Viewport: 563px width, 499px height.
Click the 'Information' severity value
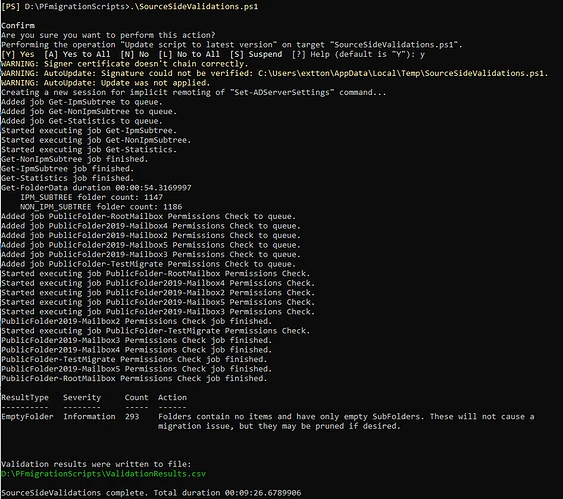click(x=89, y=416)
